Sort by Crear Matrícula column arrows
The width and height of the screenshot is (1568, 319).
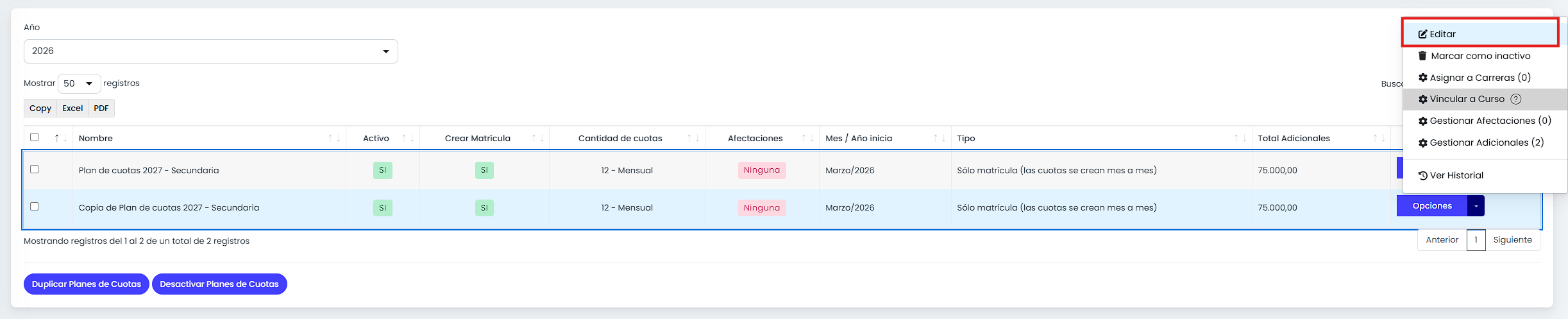(x=537, y=138)
